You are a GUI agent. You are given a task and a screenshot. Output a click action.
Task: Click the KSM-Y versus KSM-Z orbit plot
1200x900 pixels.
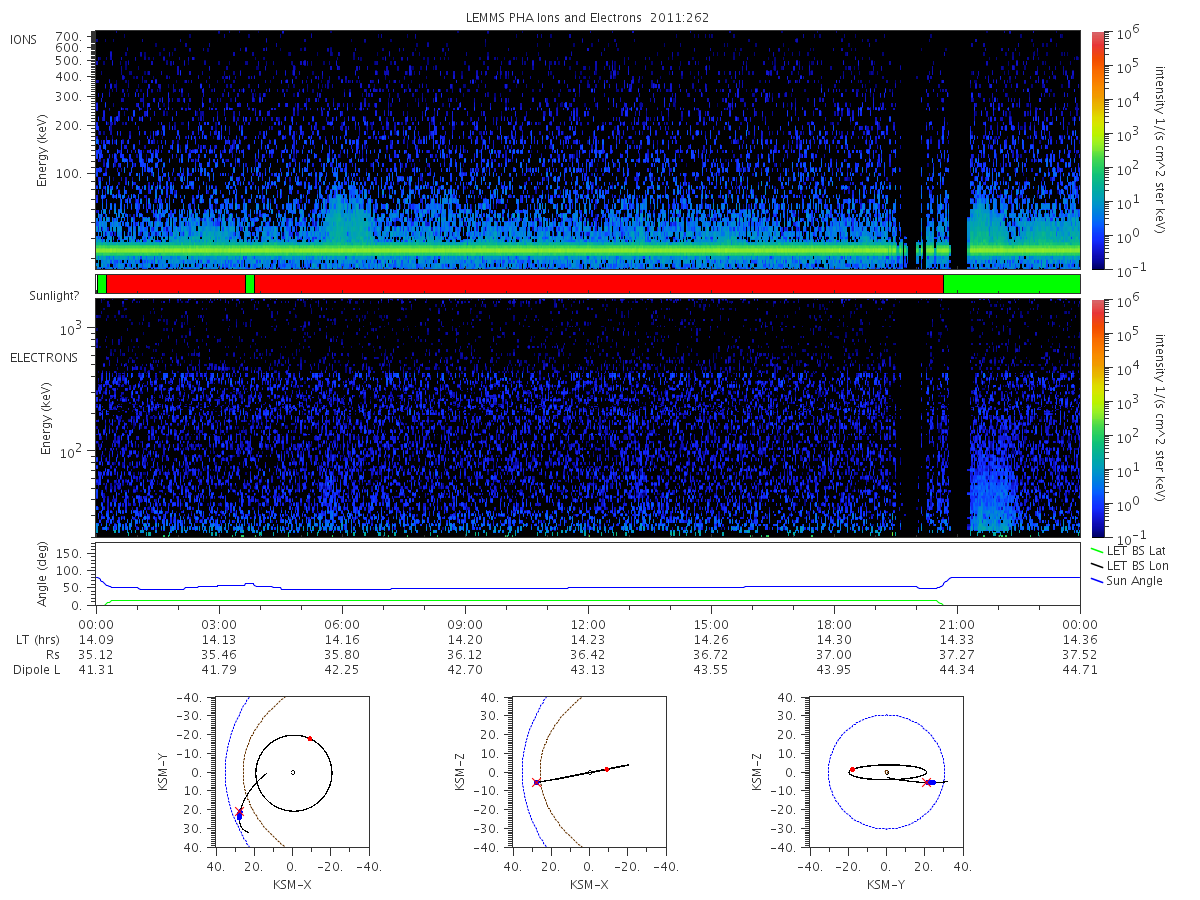point(886,772)
